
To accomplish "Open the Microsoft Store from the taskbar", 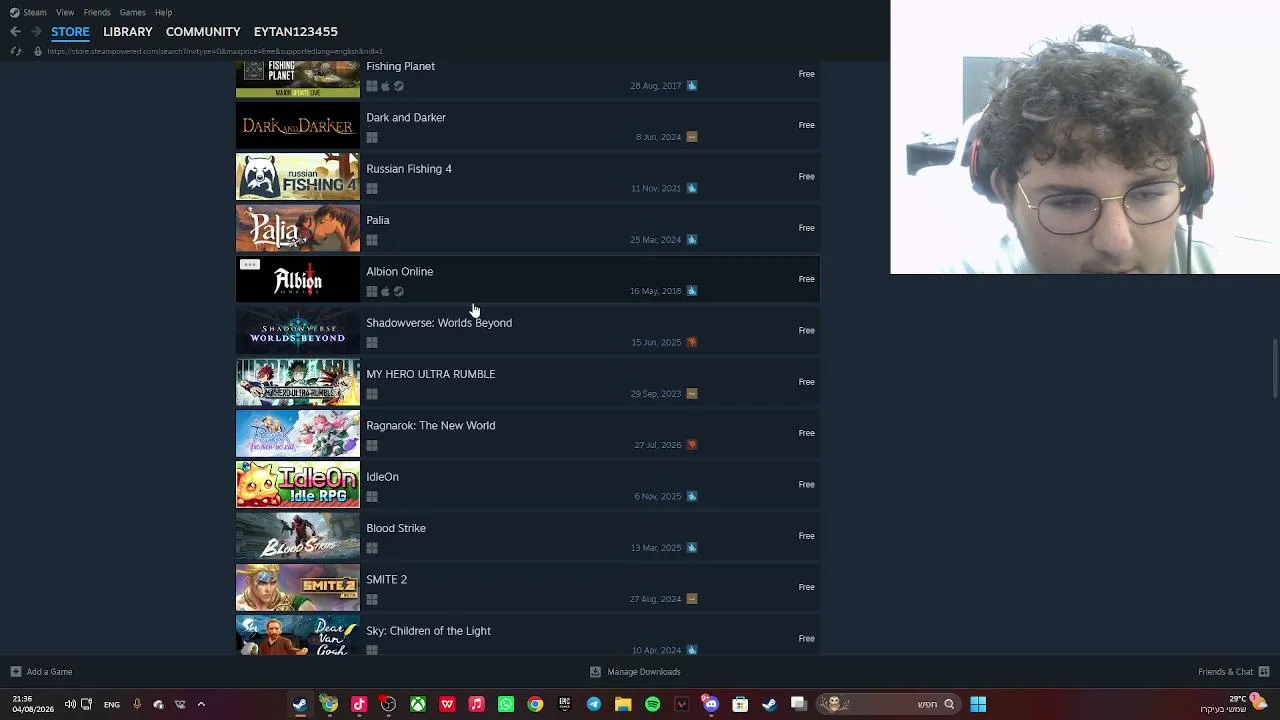I will [x=740, y=704].
